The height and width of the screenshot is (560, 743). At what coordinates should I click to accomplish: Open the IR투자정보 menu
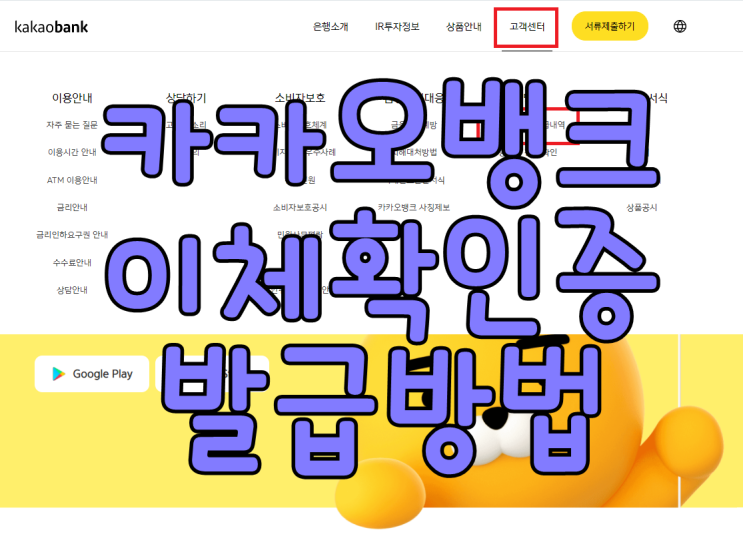pyautogui.click(x=397, y=27)
